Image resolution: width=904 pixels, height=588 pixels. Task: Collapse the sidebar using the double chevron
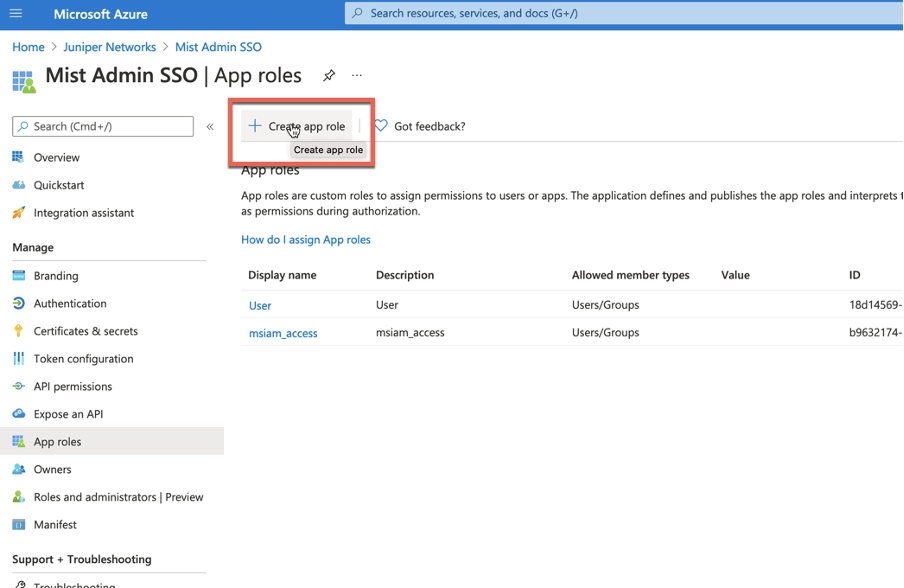point(210,125)
